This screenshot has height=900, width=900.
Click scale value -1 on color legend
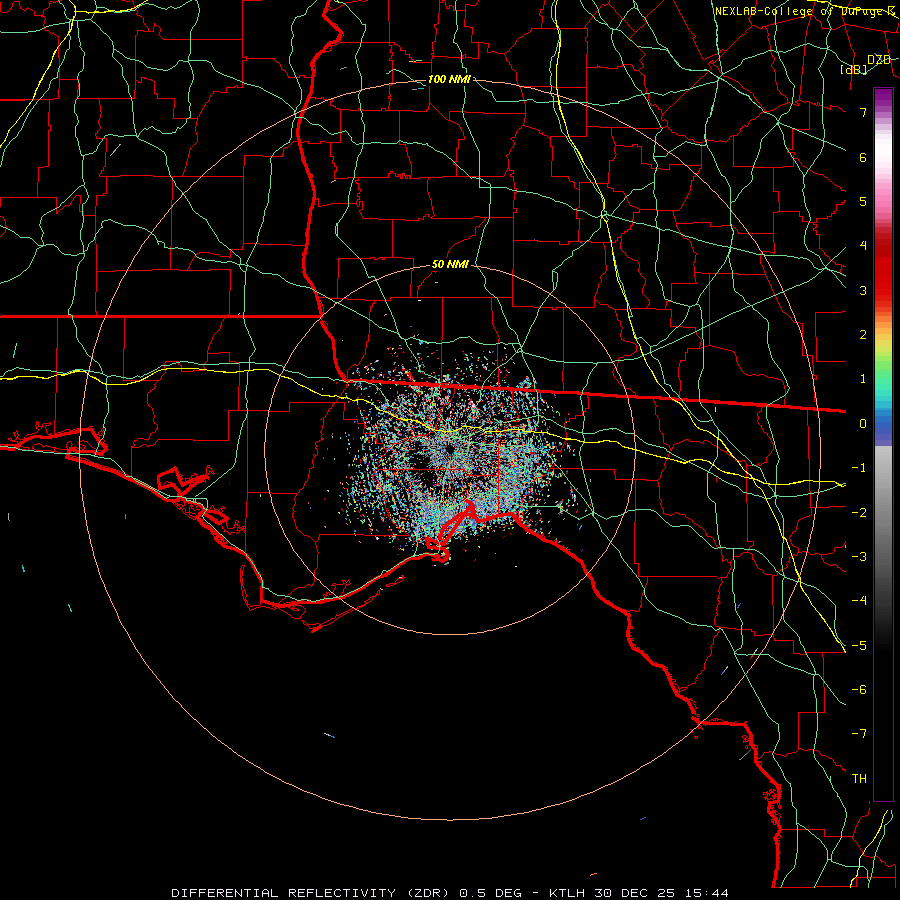coord(859,468)
